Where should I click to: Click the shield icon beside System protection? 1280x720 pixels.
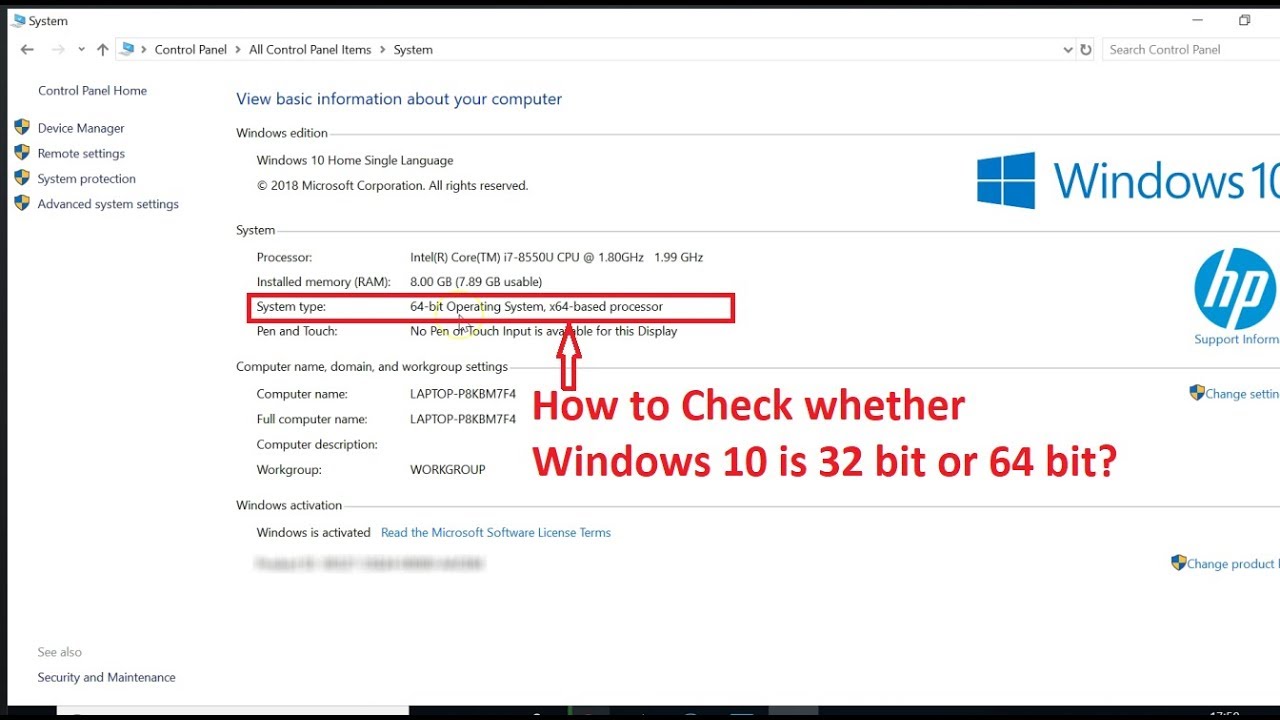tap(22, 177)
